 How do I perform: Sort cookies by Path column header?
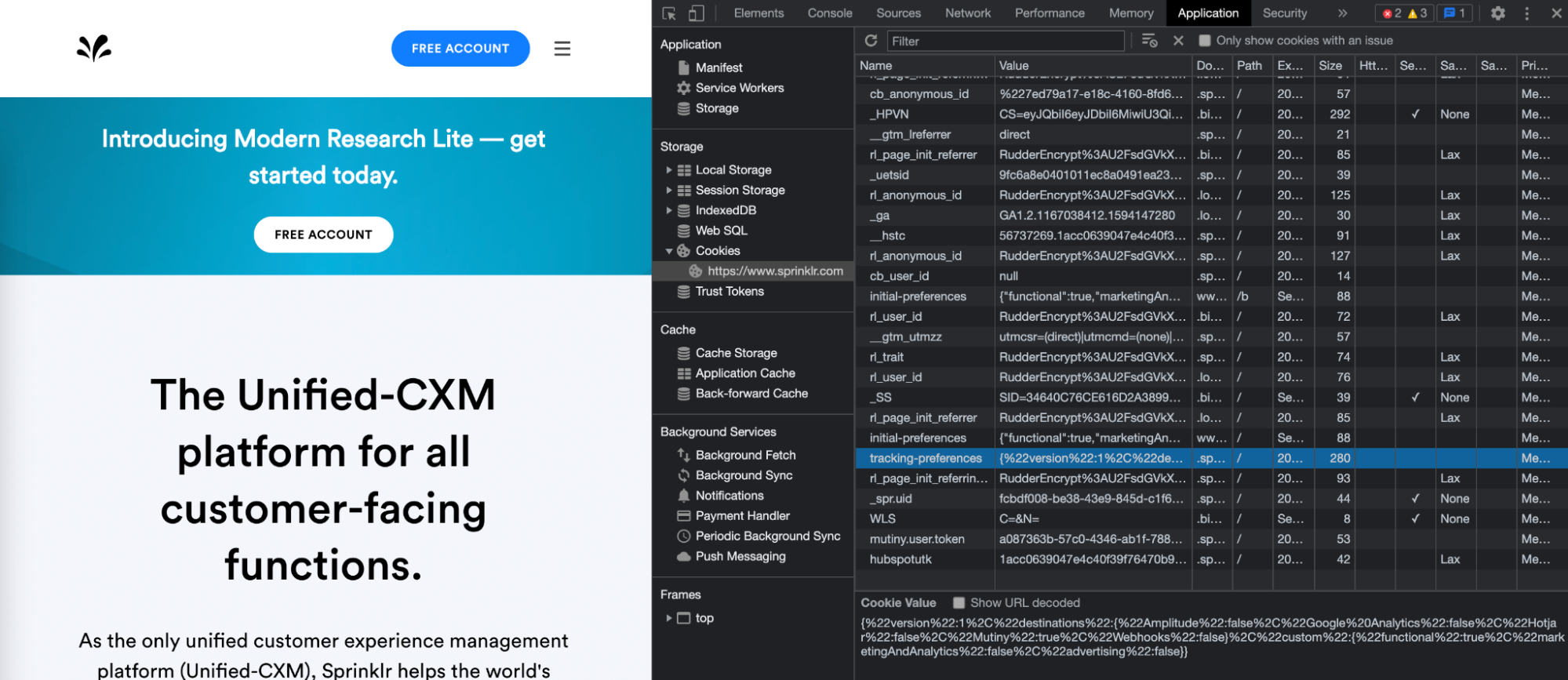click(x=1251, y=66)
